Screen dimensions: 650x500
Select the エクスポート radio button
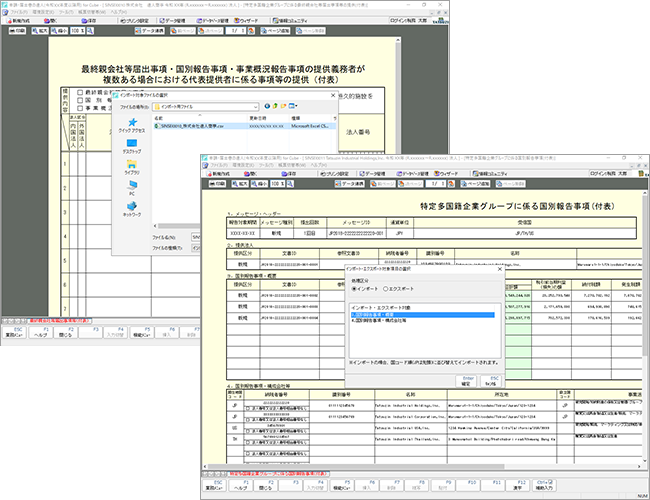(387, 289)
